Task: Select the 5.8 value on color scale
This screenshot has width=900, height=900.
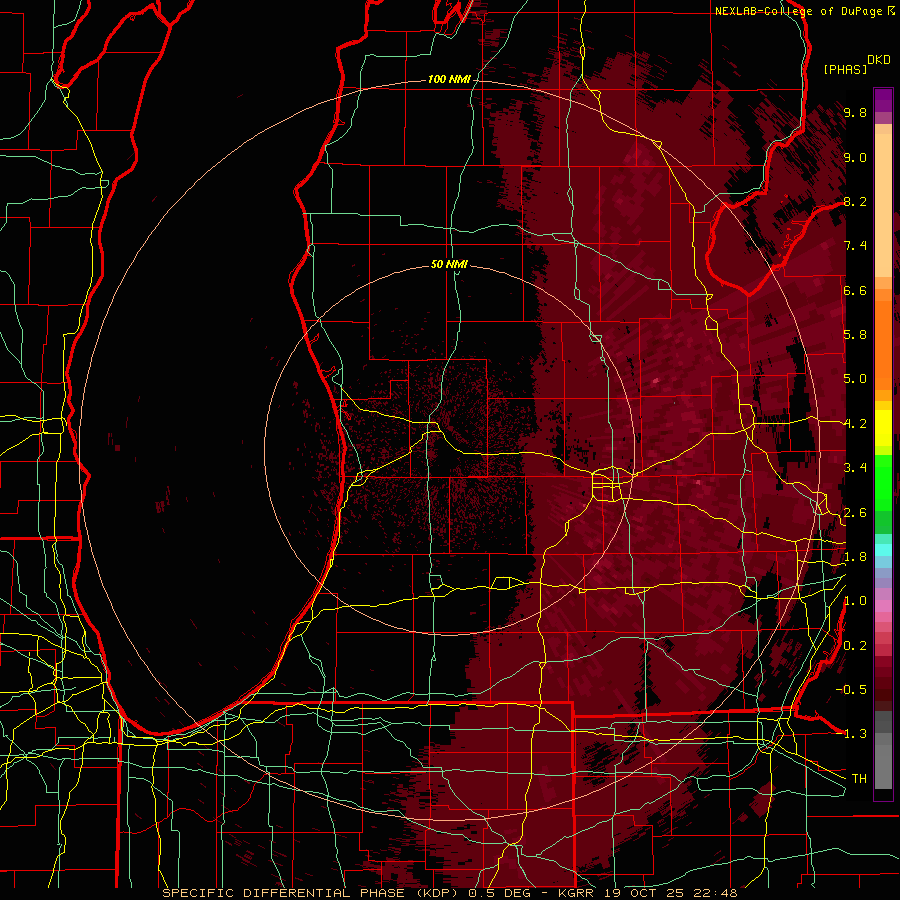Action: (855, 335)
